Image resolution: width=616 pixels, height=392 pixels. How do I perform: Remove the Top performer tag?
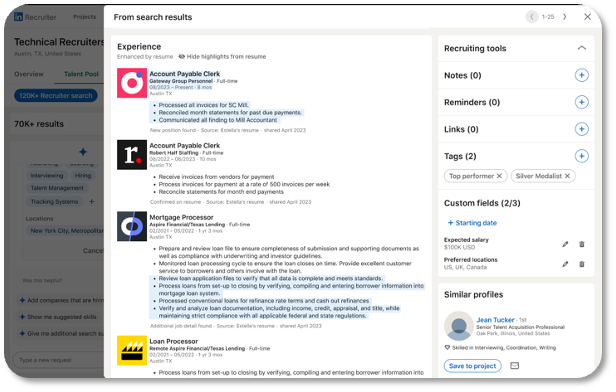(x=499, y=176)
